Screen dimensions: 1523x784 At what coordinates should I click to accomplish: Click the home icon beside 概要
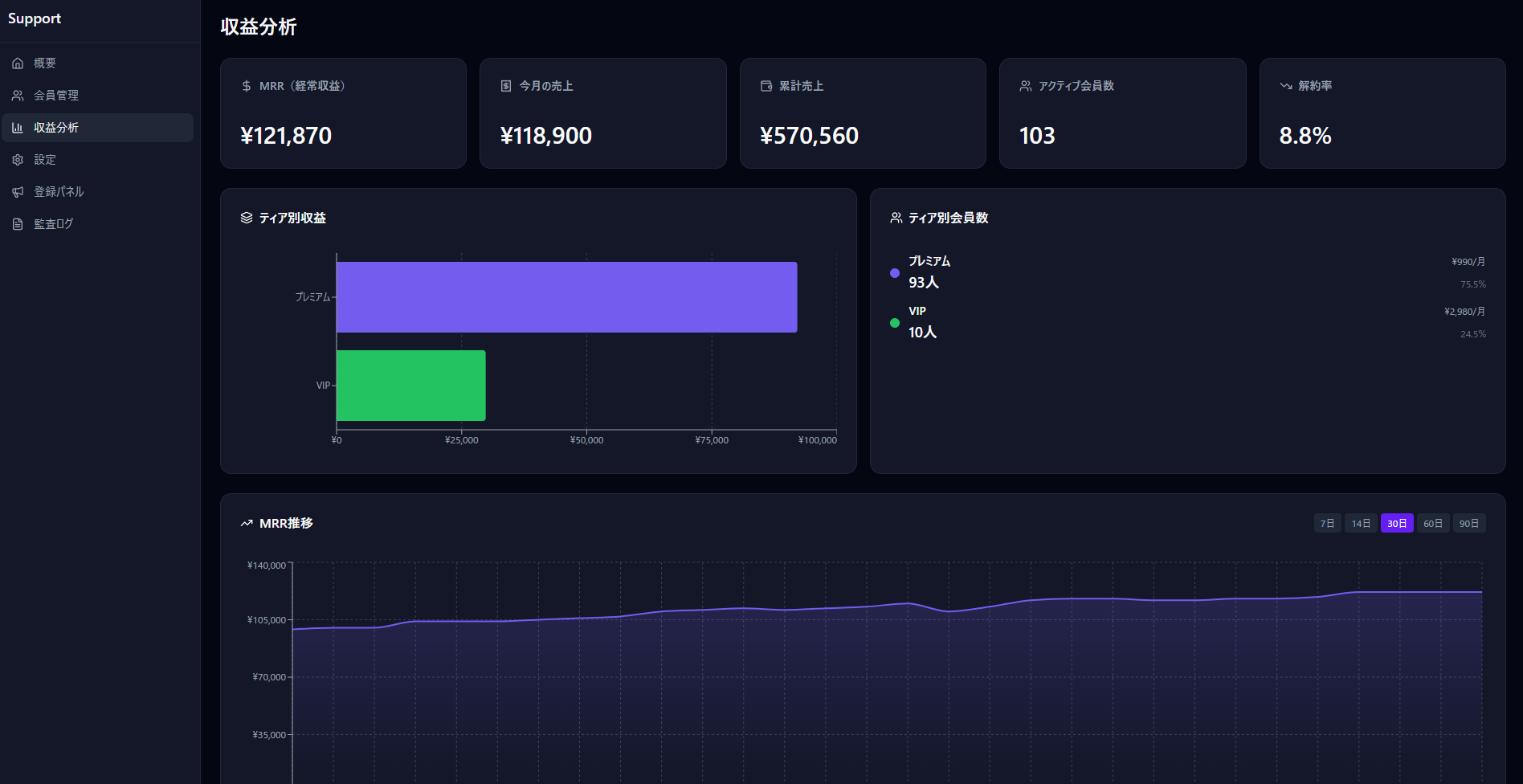pyautogui.click(x=18, y=63)
